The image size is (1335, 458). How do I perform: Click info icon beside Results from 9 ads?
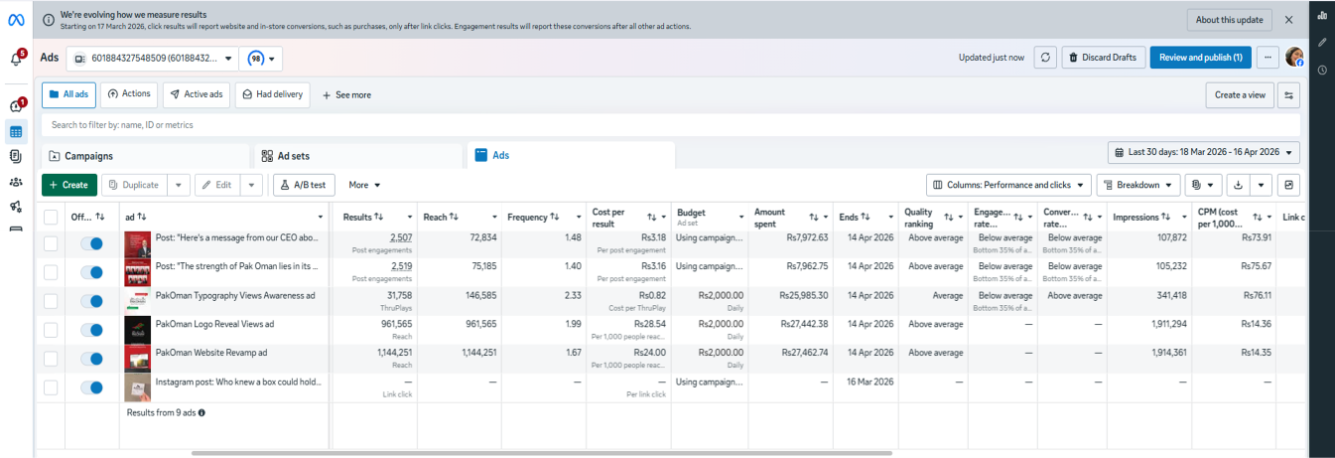pos(202,412)
